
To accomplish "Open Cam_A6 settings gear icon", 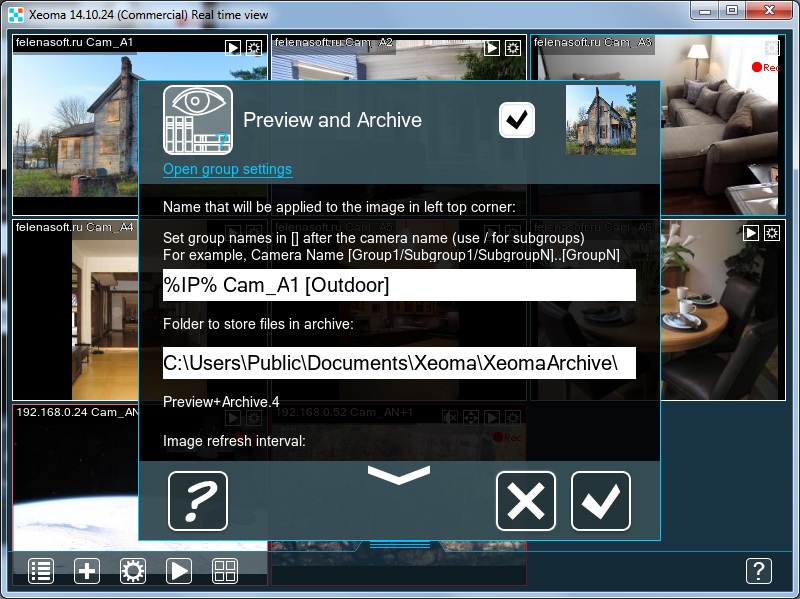I will [772, 233].
